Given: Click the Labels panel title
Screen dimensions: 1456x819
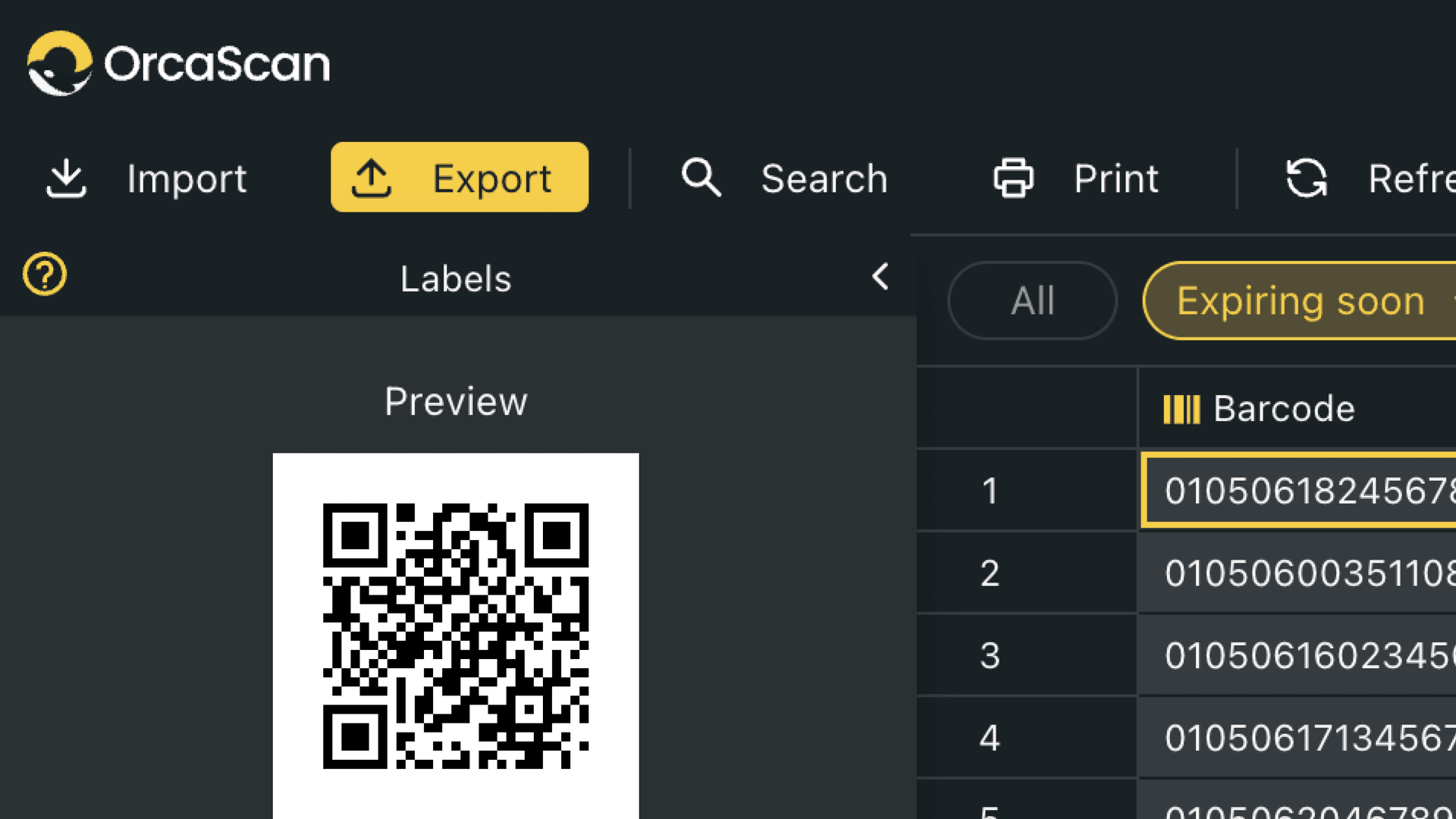Looking at the screenshot, I should point(456,279).
